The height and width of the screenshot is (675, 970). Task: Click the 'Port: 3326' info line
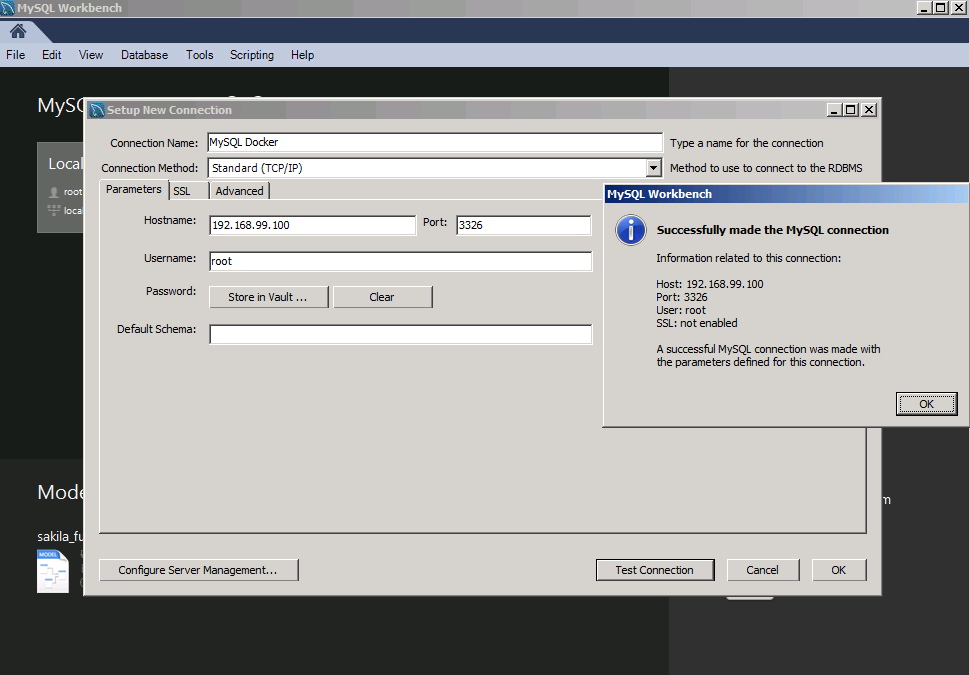click(682, 297)
